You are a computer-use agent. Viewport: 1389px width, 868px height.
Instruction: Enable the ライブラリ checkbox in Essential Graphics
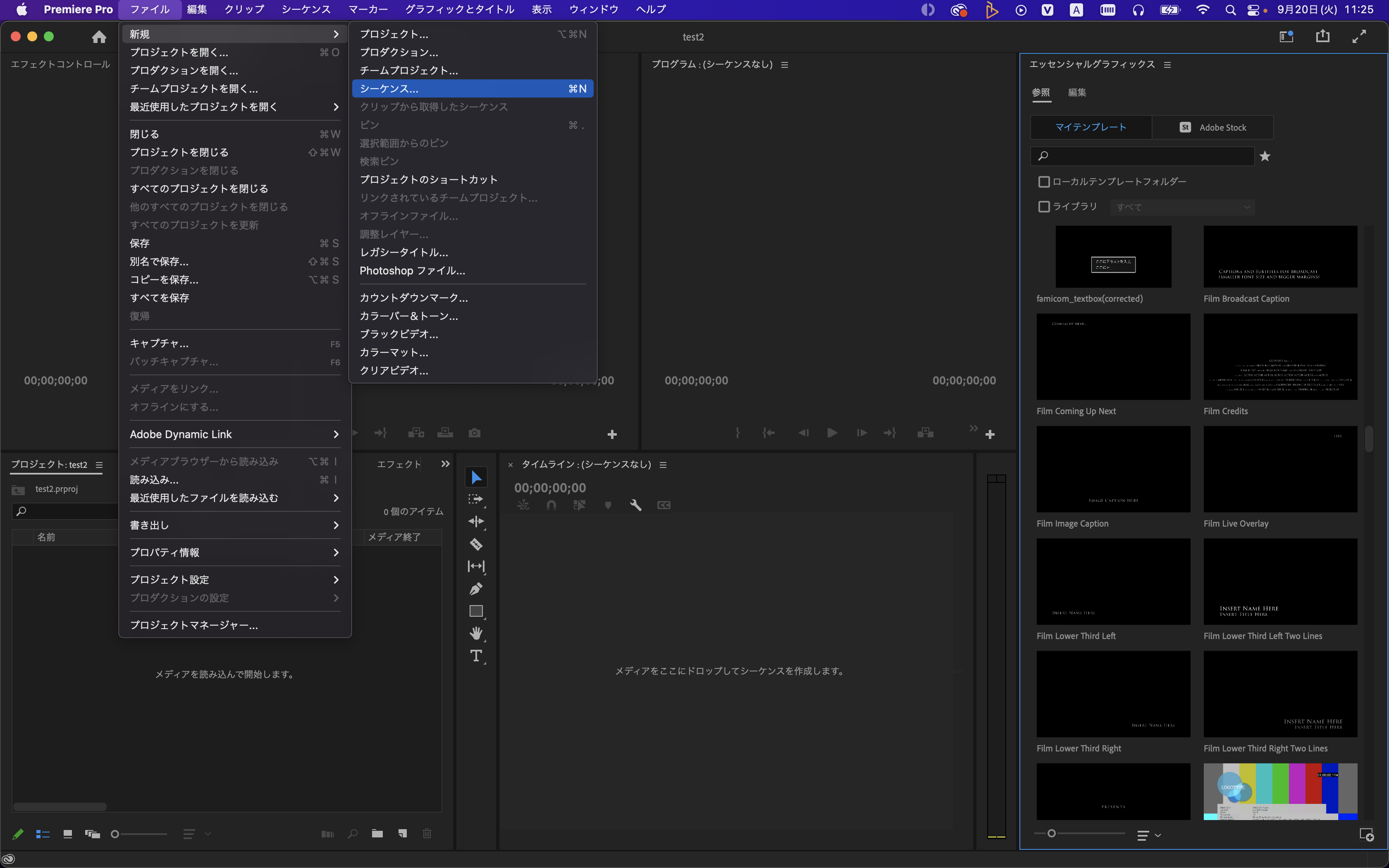point(1044,206)
